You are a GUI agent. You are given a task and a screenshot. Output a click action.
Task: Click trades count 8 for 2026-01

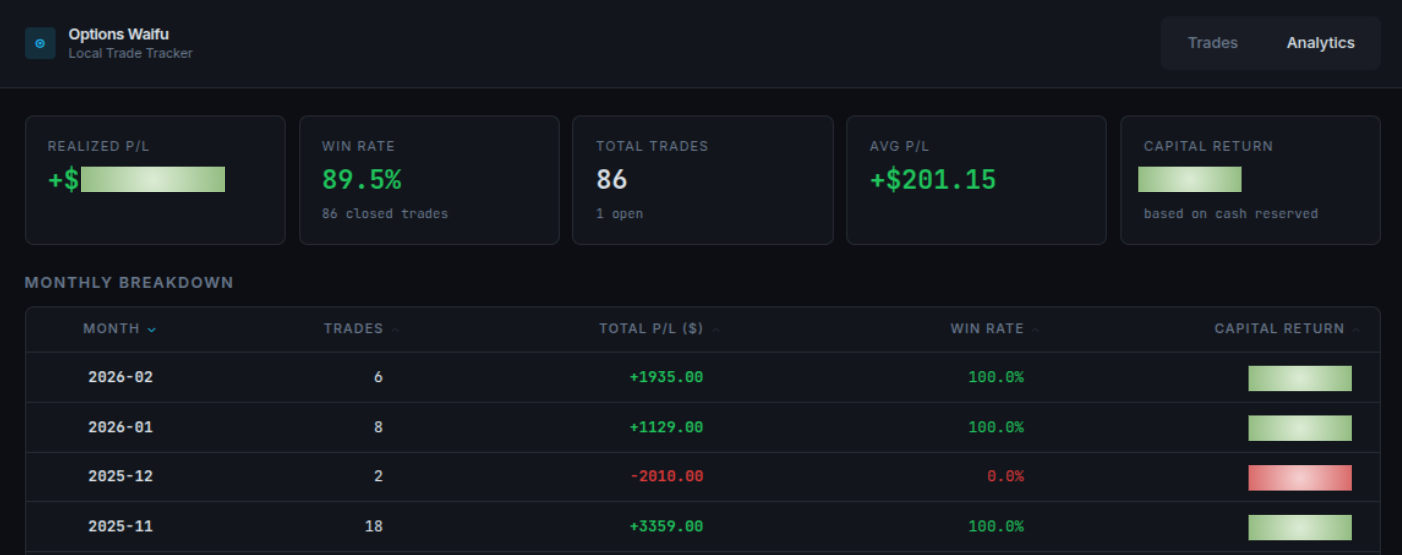coord(378,427)
